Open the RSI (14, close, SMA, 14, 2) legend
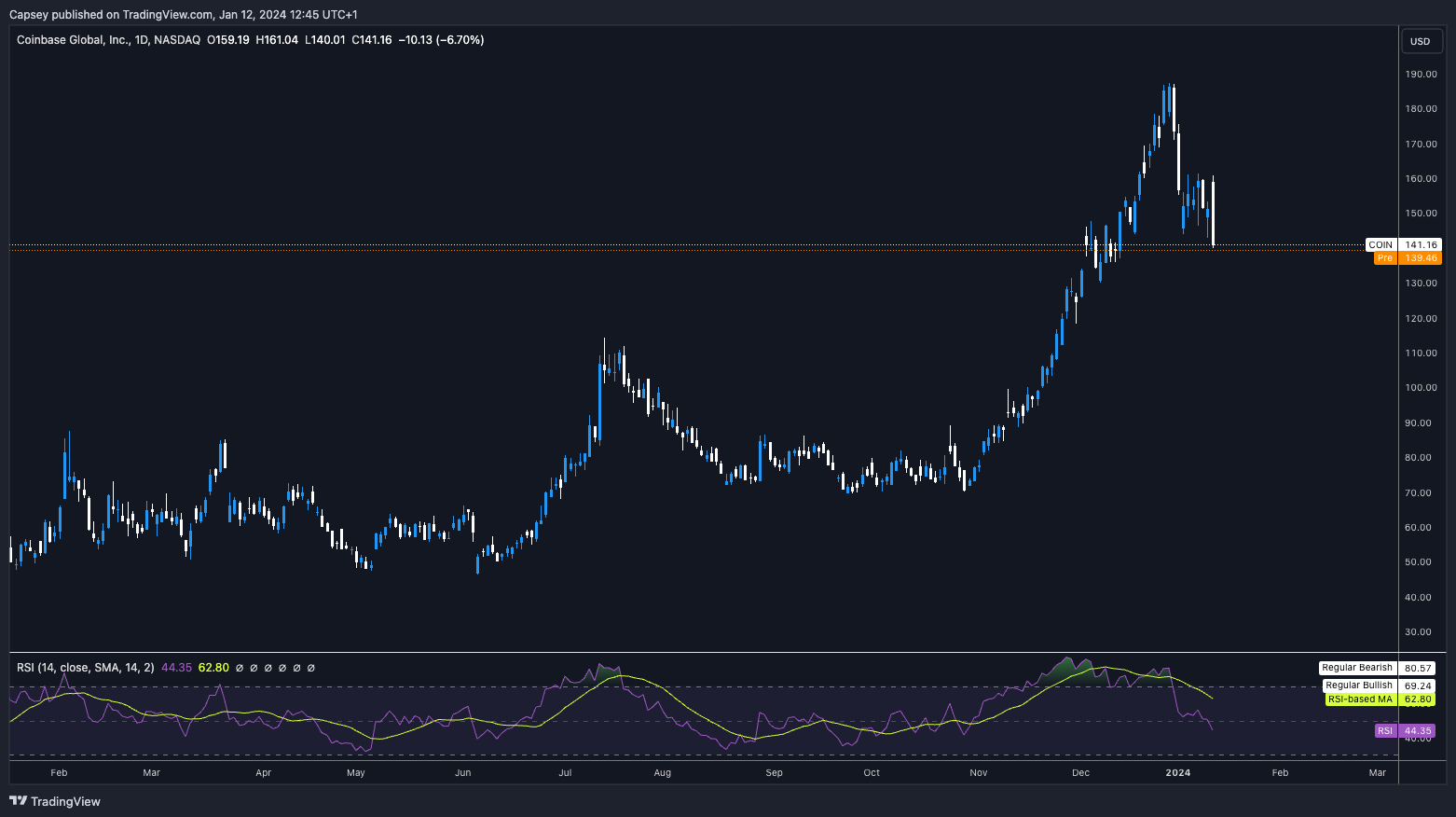 (x=85, y=668)
